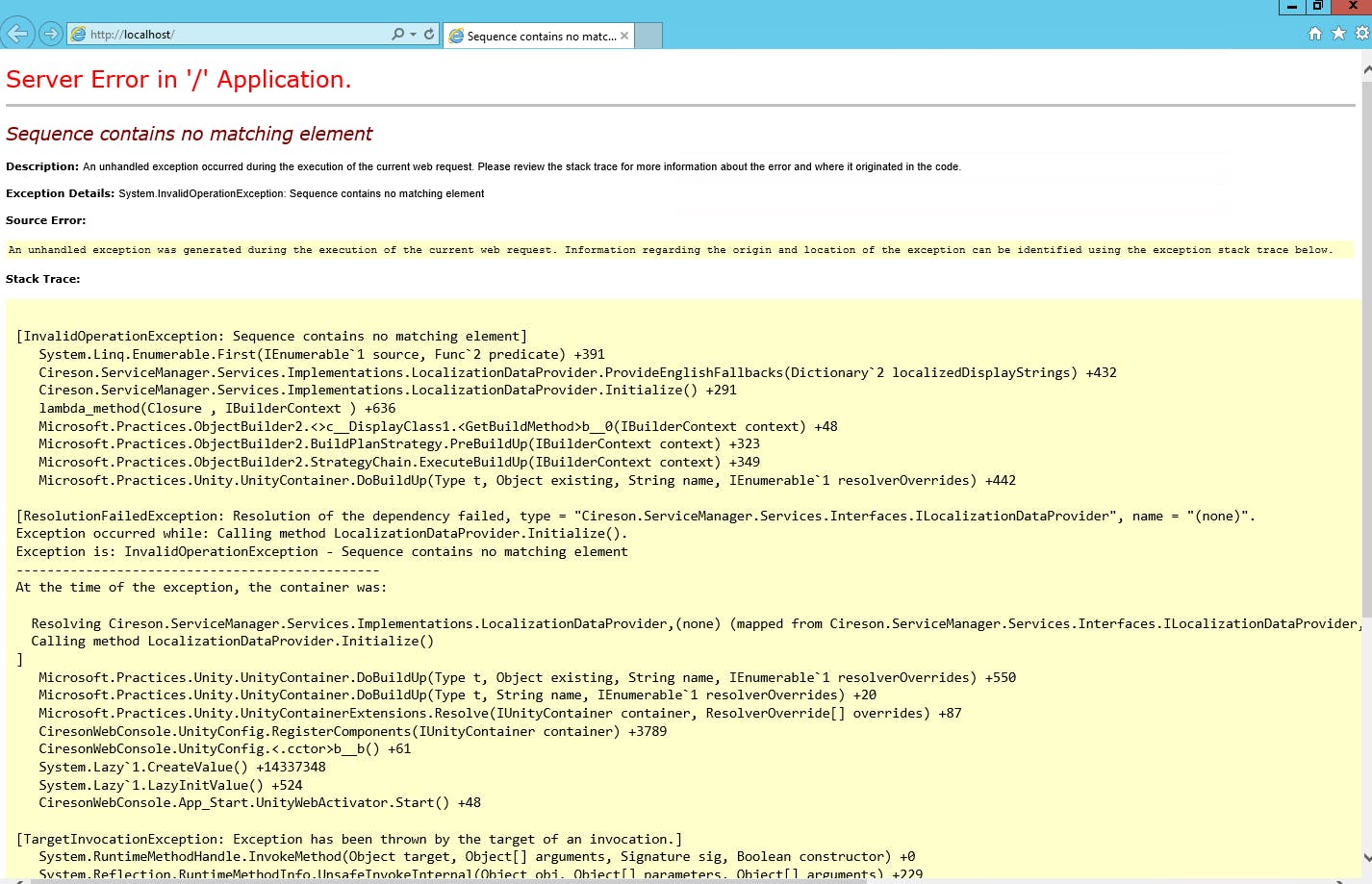Image resolution: width=1372 pixels, height=884 pixels.
Task: Restore down the browser window
Action: tap(1318, 7)
